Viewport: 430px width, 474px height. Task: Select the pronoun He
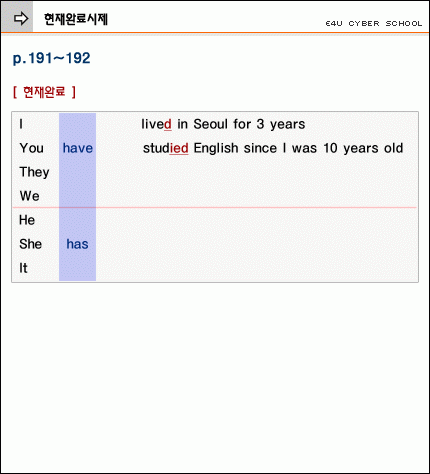[x=27, y=220]
